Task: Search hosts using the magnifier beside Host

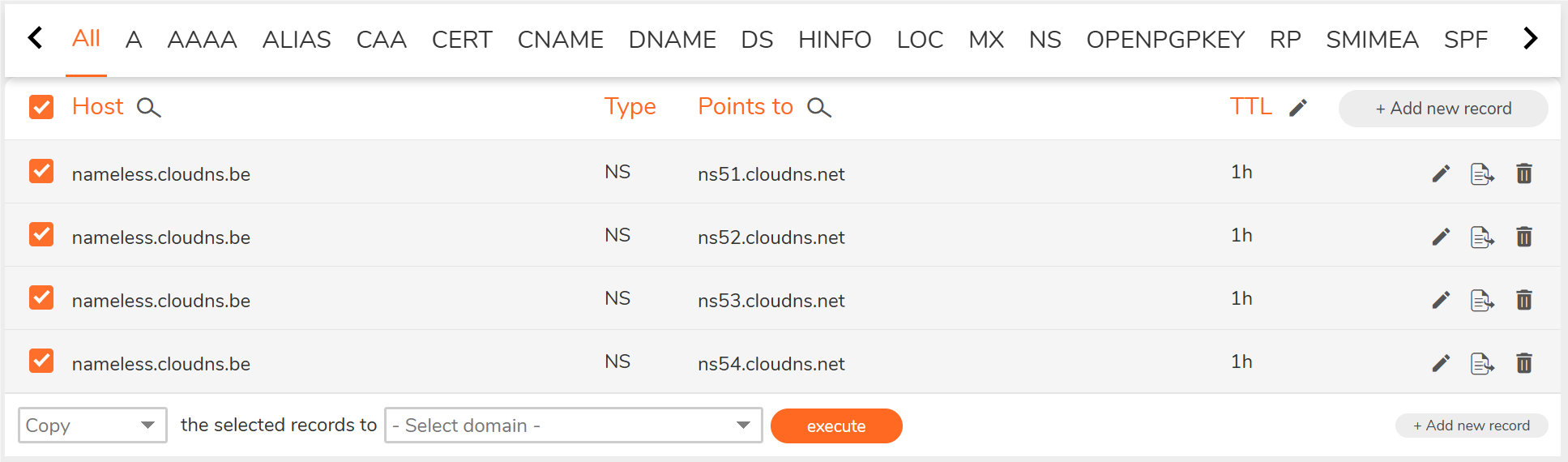Action: click(x=149, y=108)
